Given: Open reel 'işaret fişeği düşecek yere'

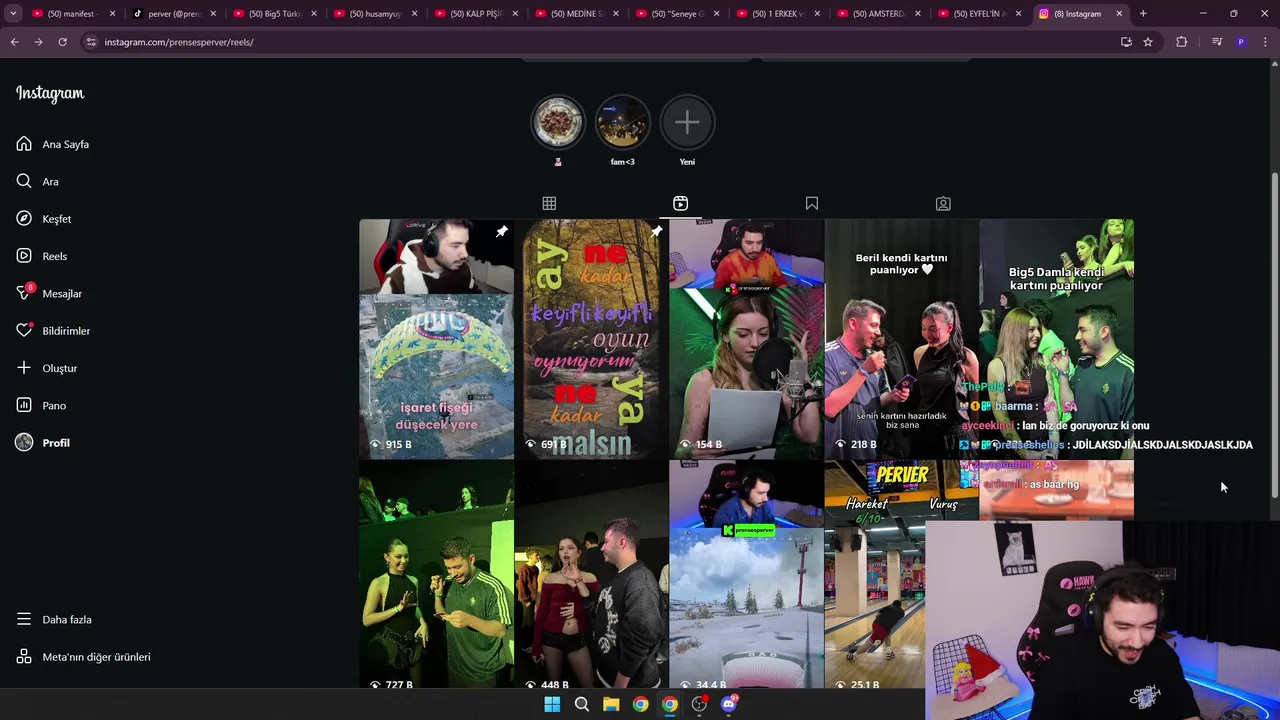Looking at the screenshot, I should 436,339.
